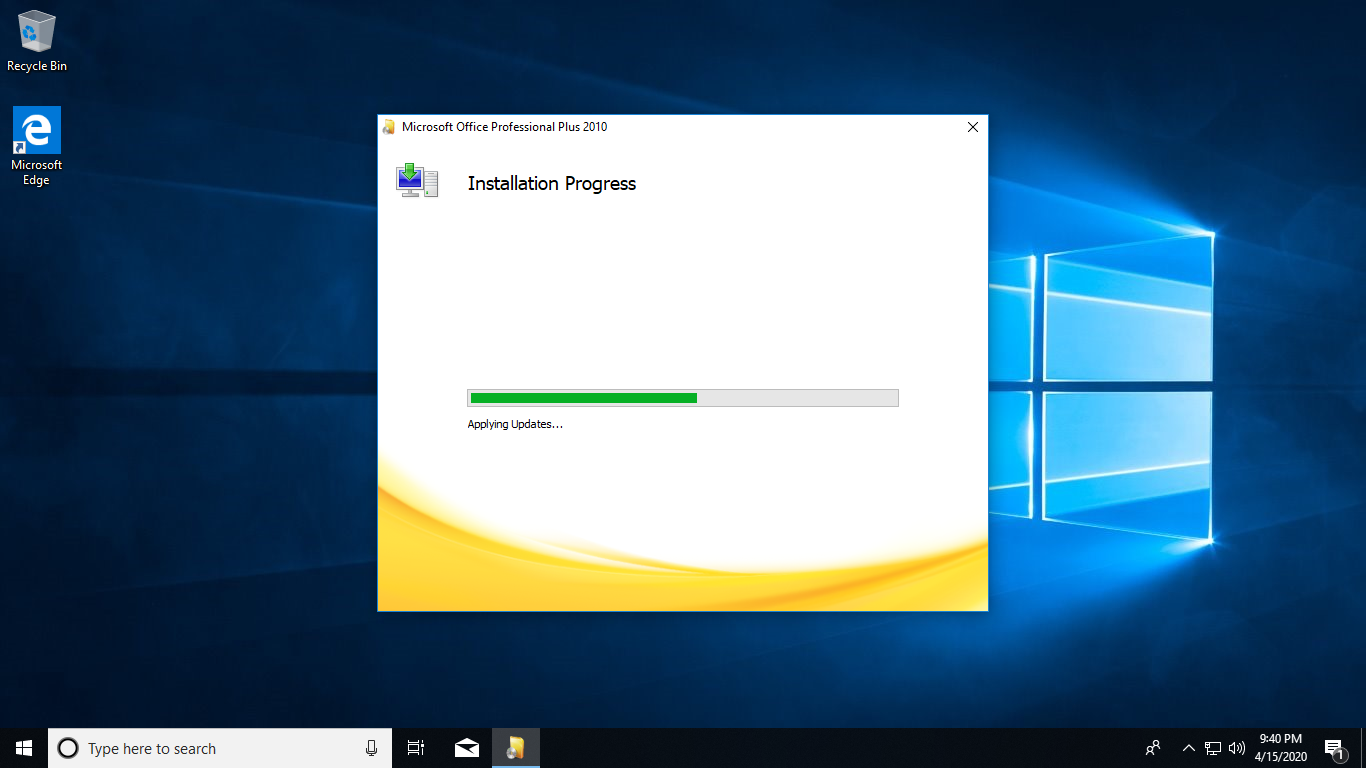Click the installation computer icon in dialog

click(x=417, y=180)
